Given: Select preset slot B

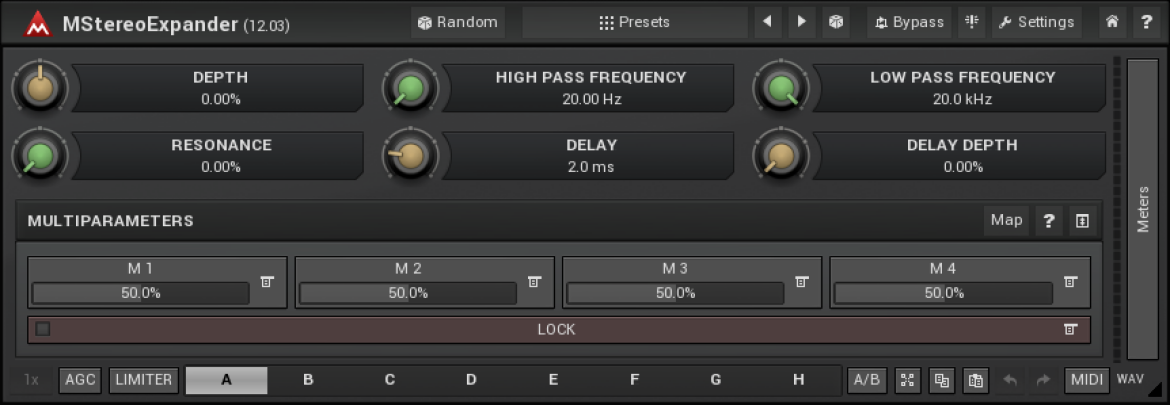Looking at the screenshot, I should point(308,380).
